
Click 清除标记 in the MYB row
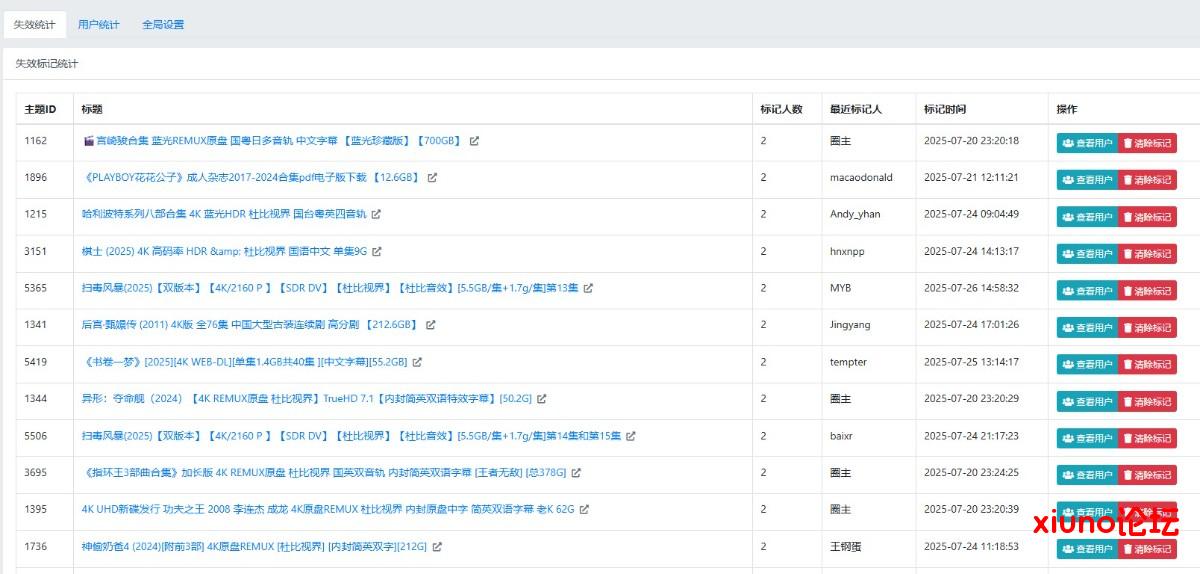point(1147,291)
